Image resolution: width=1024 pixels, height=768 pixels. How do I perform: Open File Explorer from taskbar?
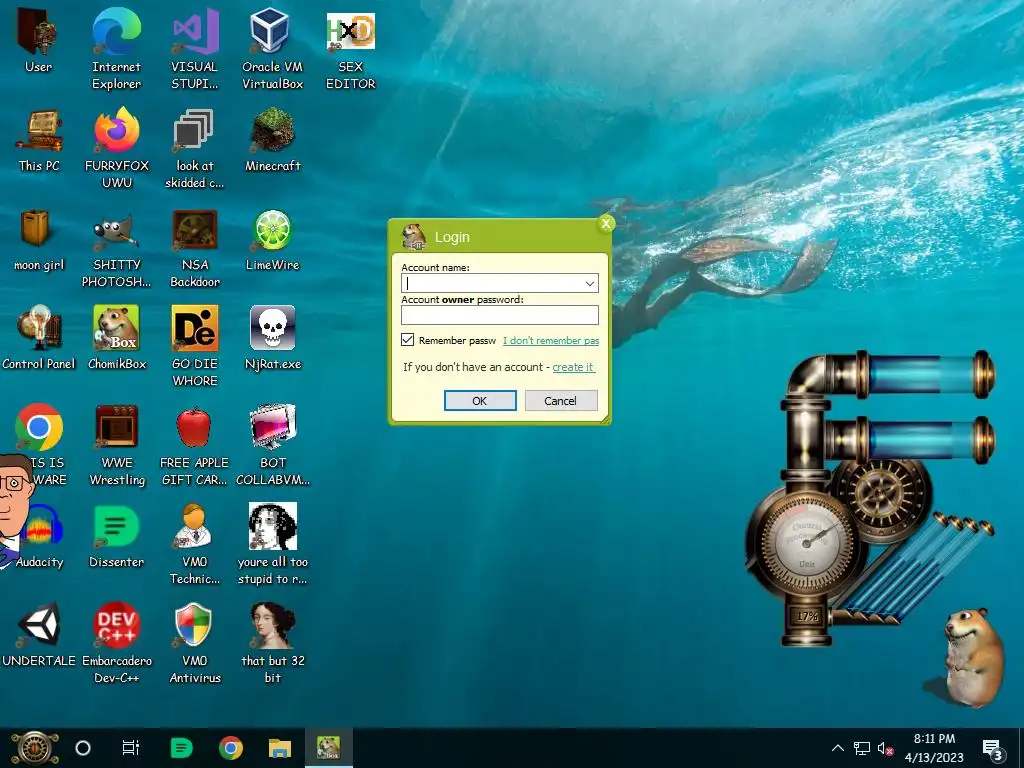click(280, 748)
